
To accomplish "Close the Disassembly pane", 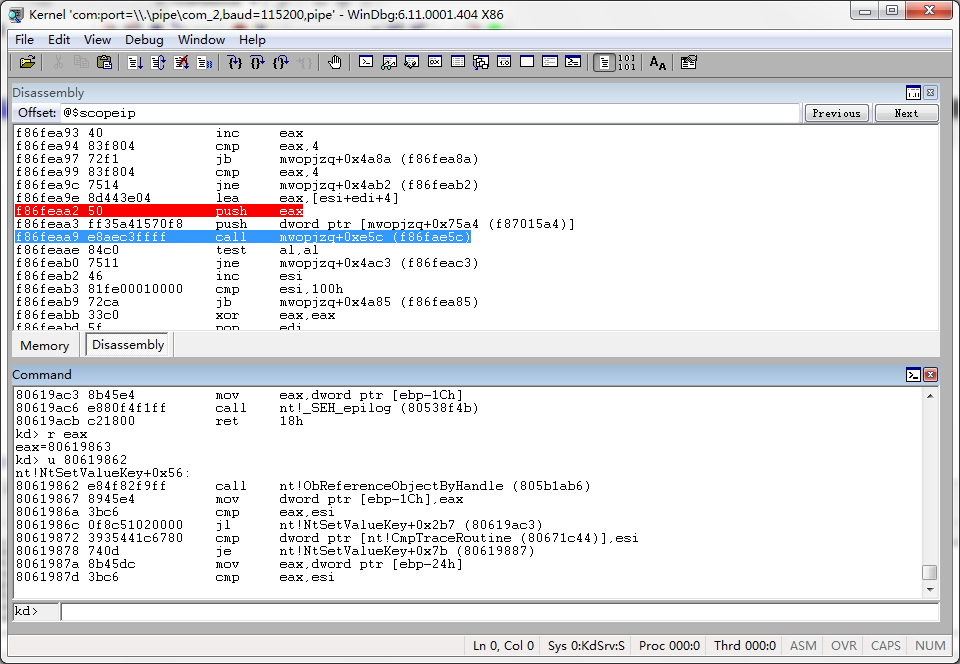I will tap(931, 92).
